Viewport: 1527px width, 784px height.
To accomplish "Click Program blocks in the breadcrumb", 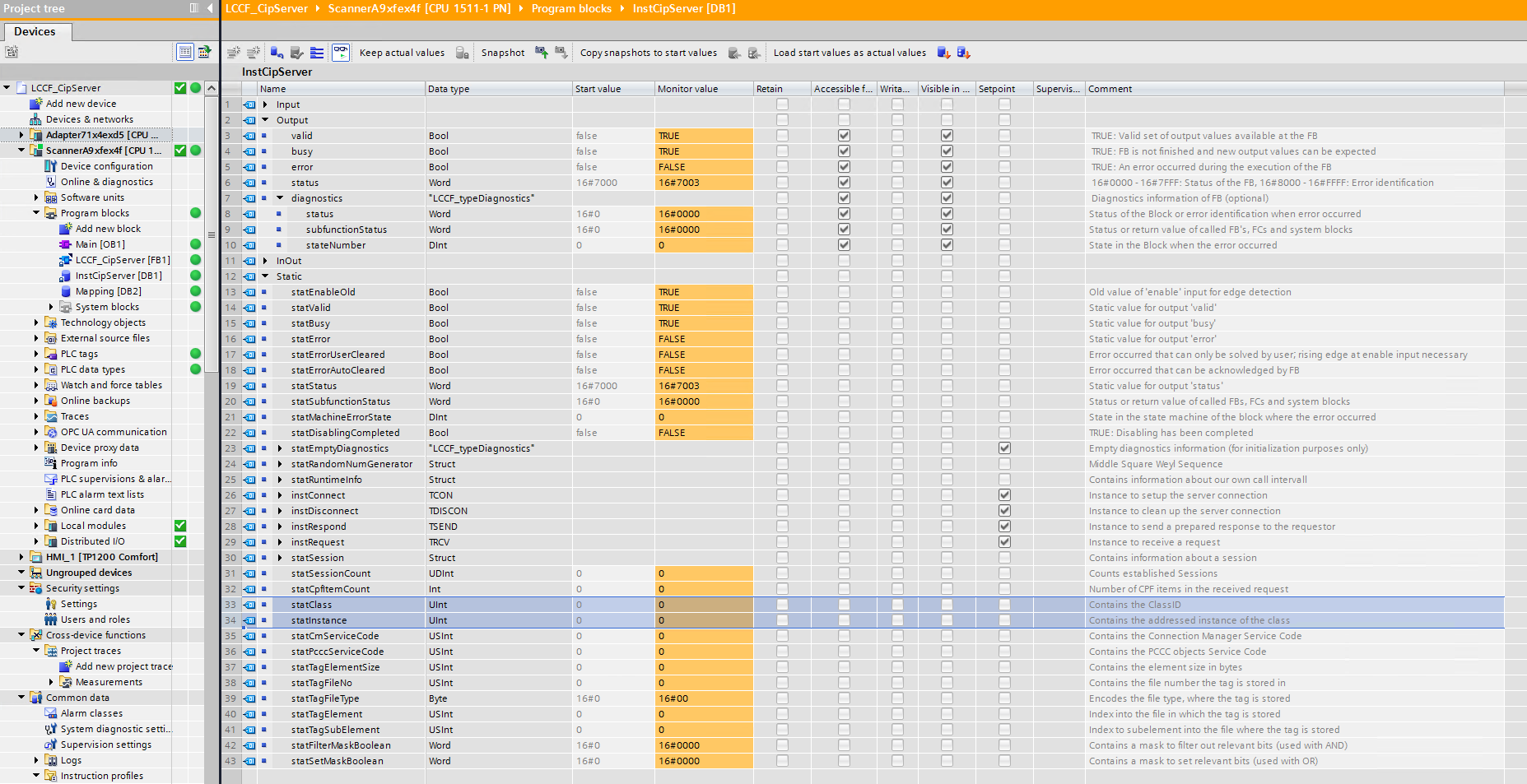I will [x=571, y=8].
